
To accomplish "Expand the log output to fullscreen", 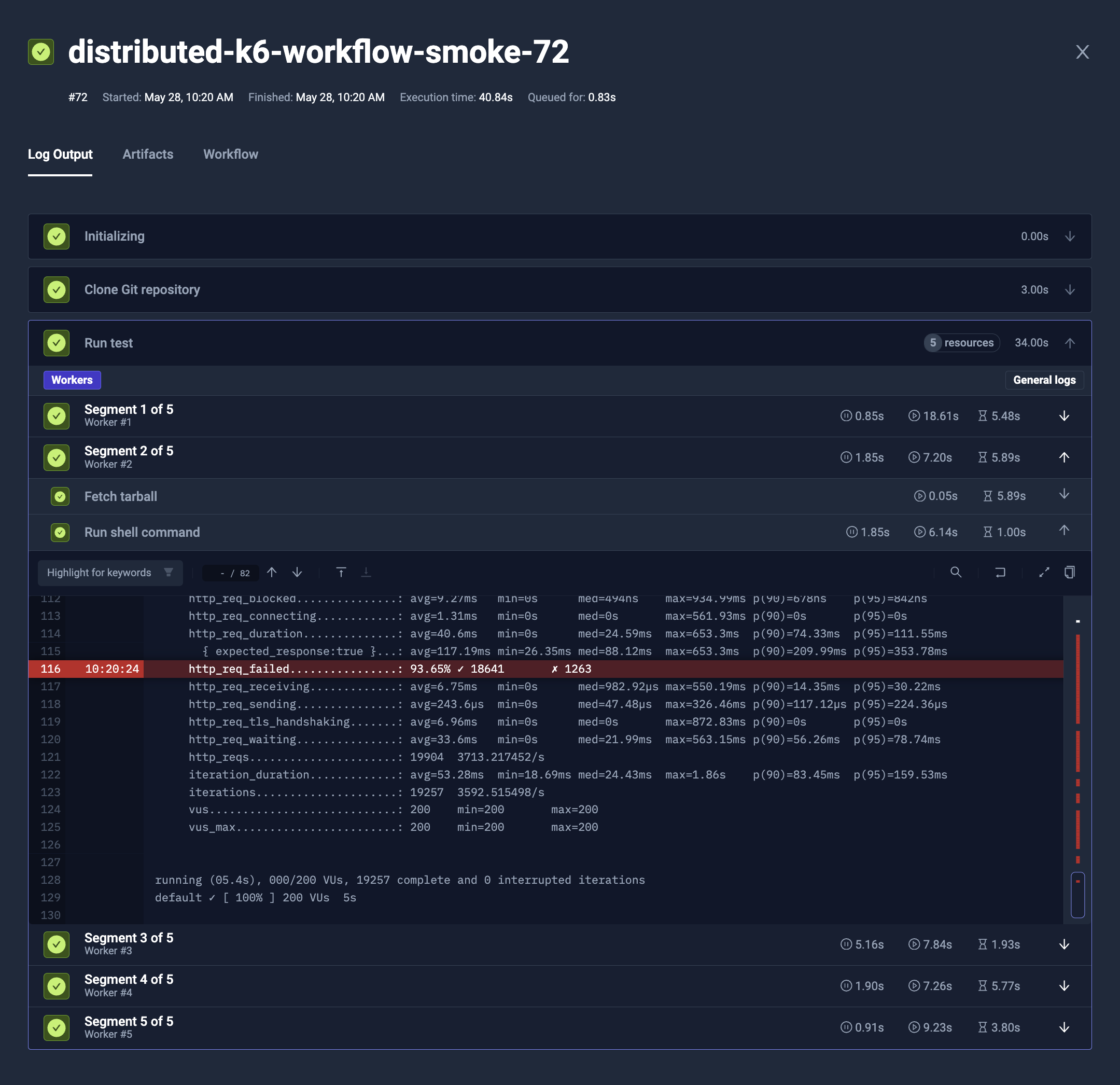I will (x=1044, y=572).
